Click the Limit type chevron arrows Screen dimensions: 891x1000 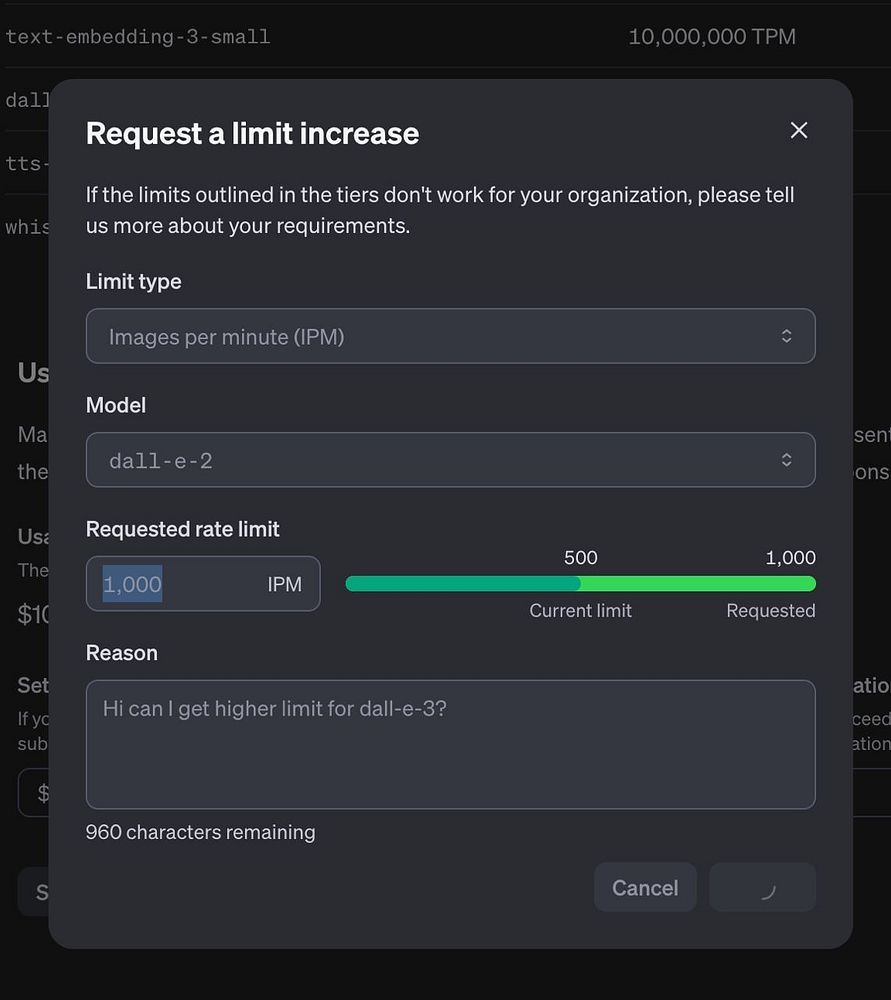click(787, 336)
